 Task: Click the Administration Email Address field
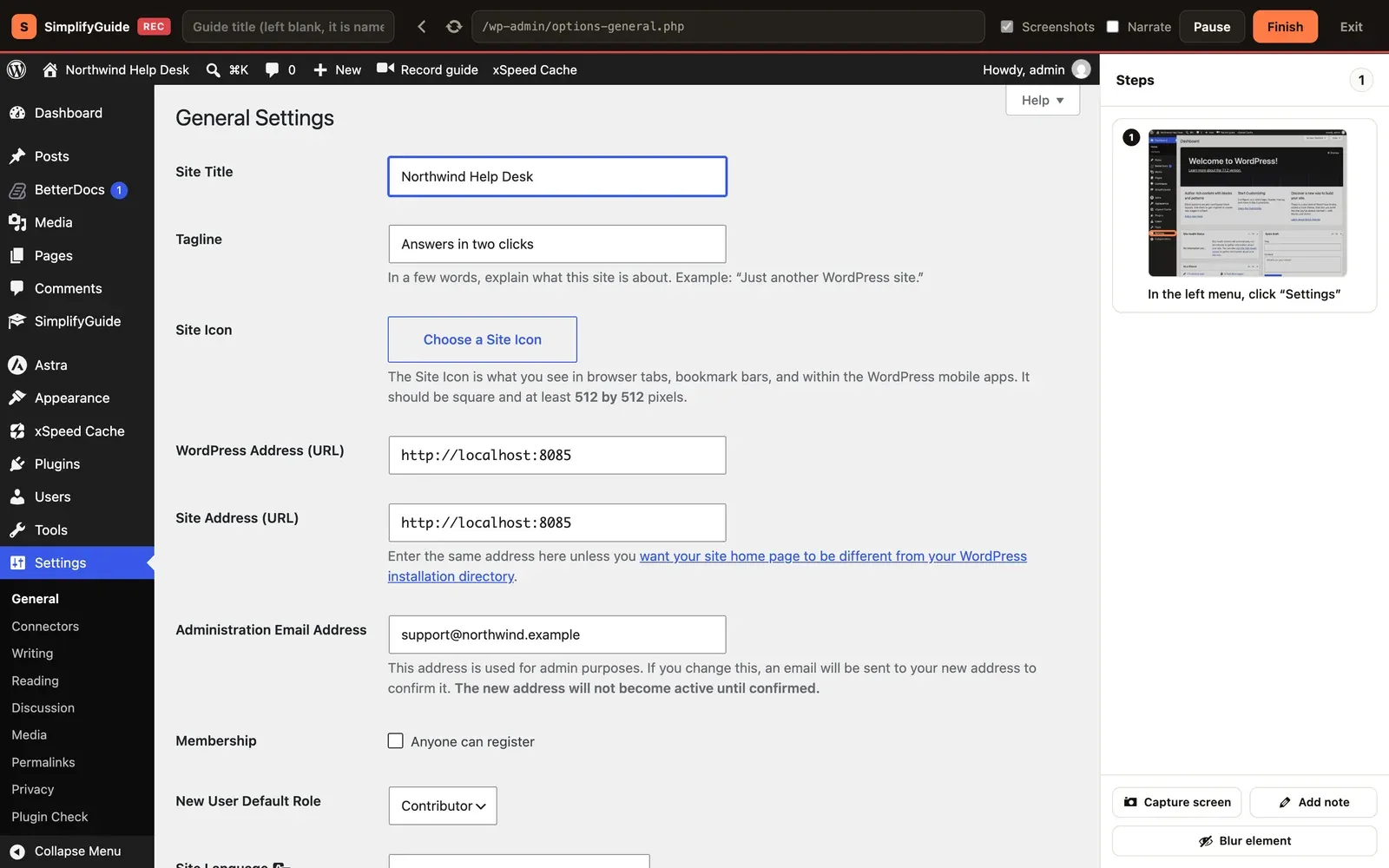pyautogui.click(x=557, y=635)
